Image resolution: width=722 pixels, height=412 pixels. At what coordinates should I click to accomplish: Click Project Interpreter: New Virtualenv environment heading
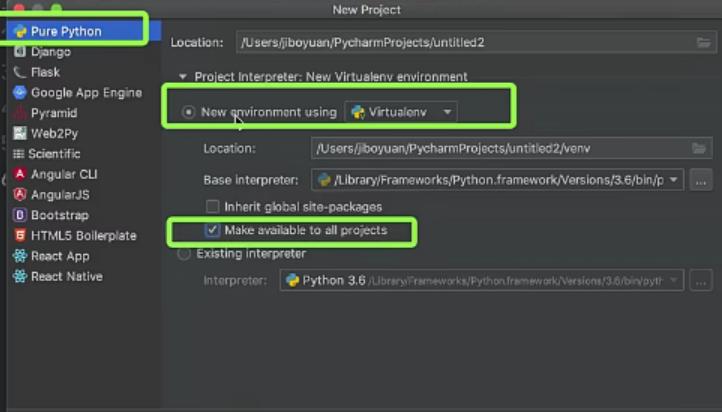click(331, 76)
